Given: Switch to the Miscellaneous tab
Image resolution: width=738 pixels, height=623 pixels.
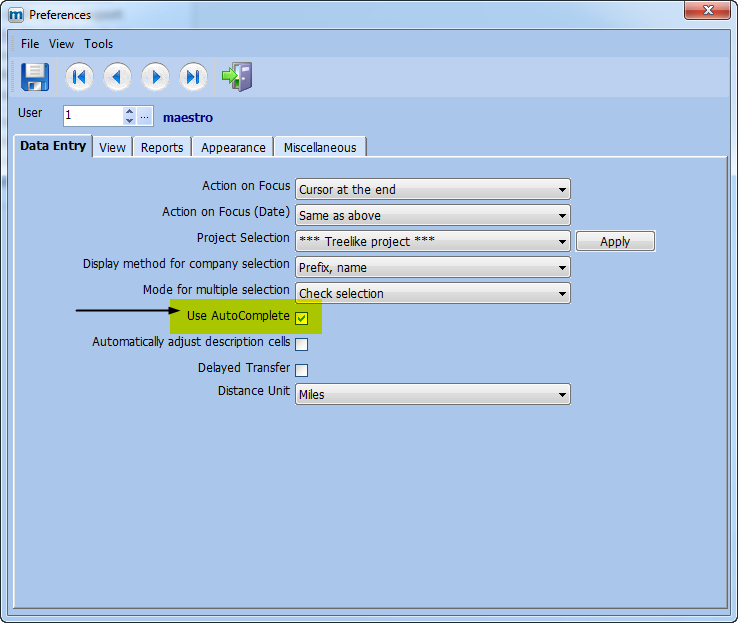Looking at the screenshot, I should (319, 147).
